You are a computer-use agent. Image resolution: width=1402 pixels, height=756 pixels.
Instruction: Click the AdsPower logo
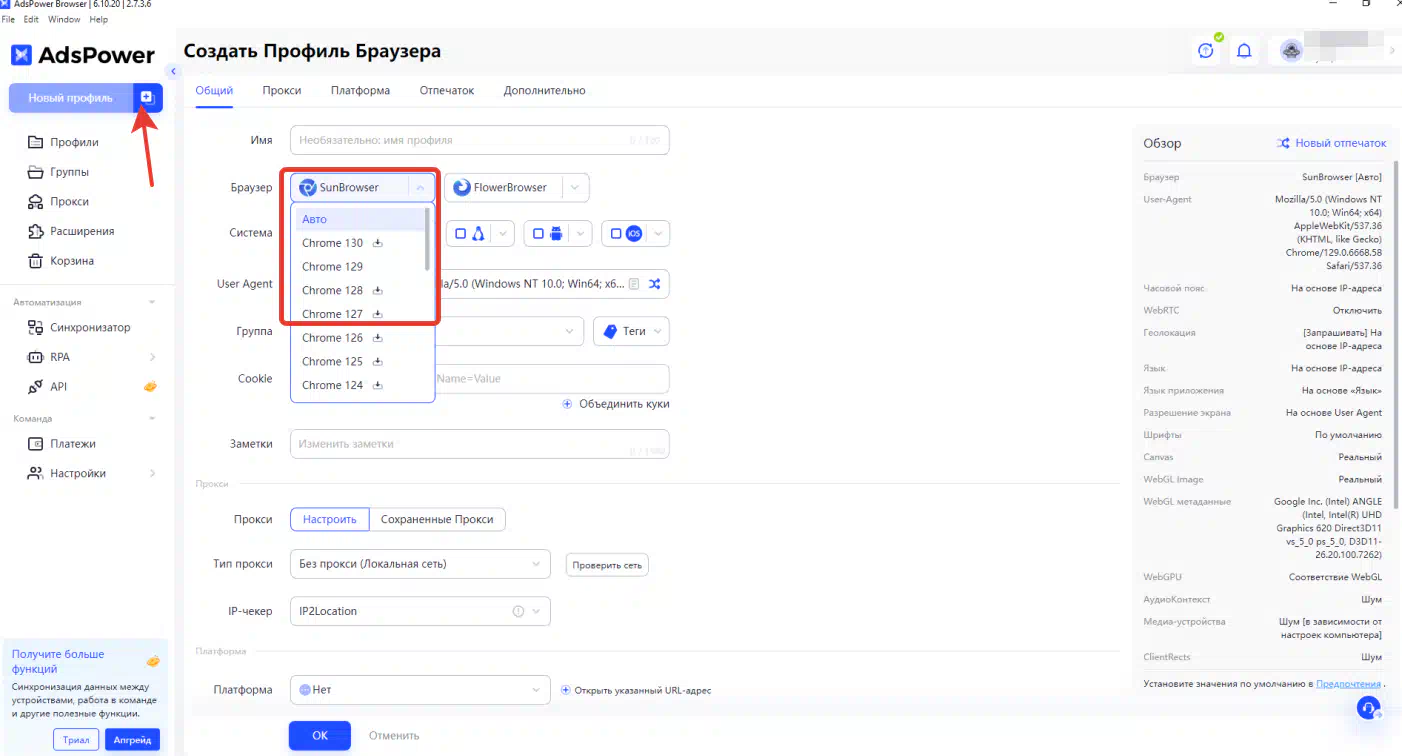click(x=83, y=55)
